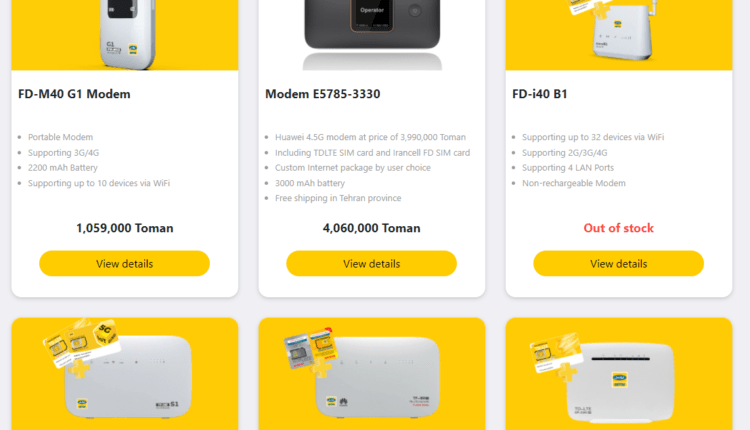Select the FD-i40 B1 product title

point(540,94)
